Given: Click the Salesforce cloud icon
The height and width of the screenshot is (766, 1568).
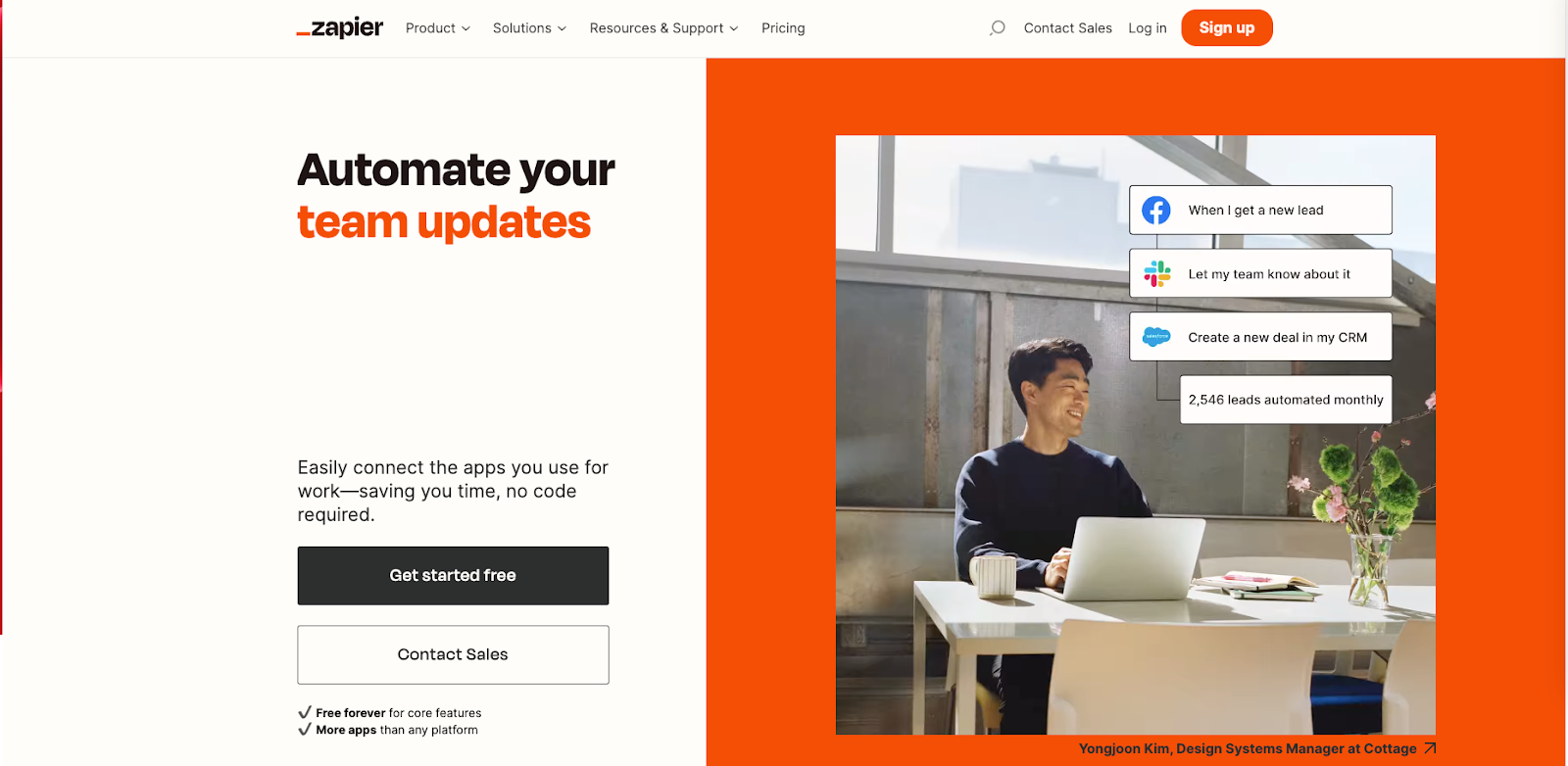Looking at the screenshot, I should (x=1157, y=337).
